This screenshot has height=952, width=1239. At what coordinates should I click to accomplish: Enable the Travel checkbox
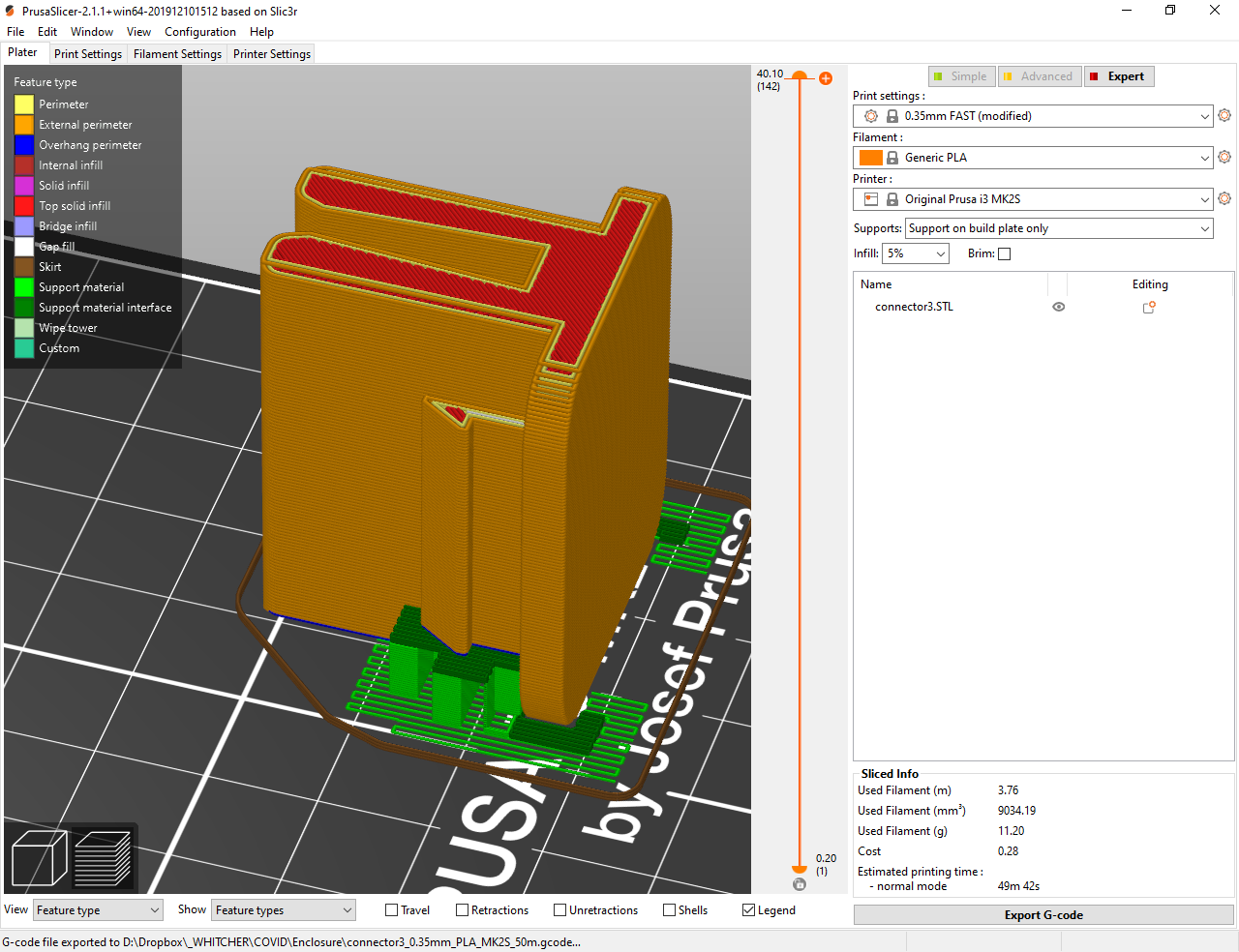(x=391, y=910)
